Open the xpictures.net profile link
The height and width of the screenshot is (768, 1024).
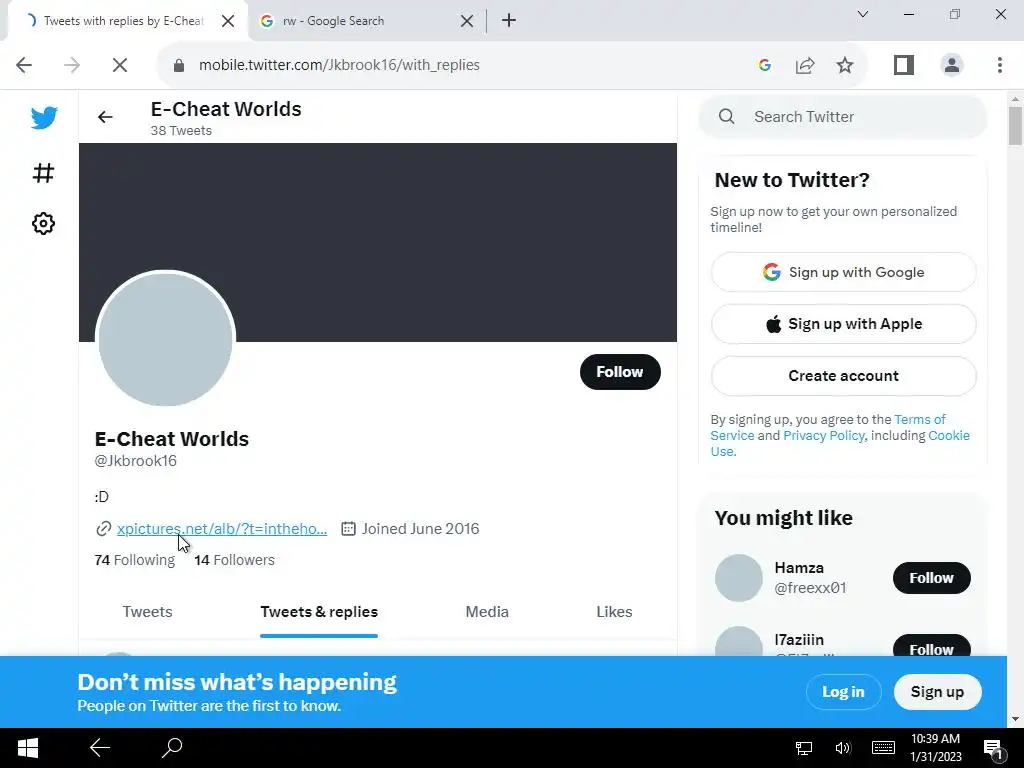[222, 529]
